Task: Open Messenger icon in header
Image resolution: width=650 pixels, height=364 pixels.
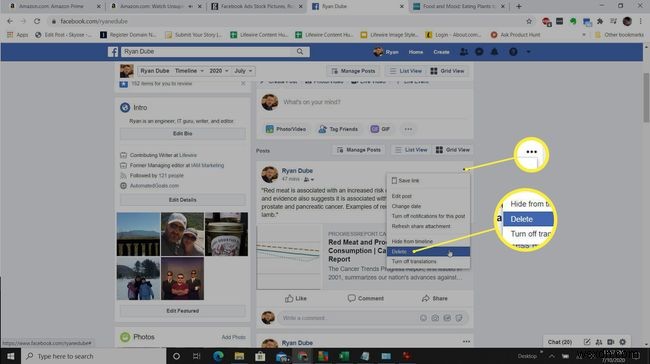Action: (479, 52)
